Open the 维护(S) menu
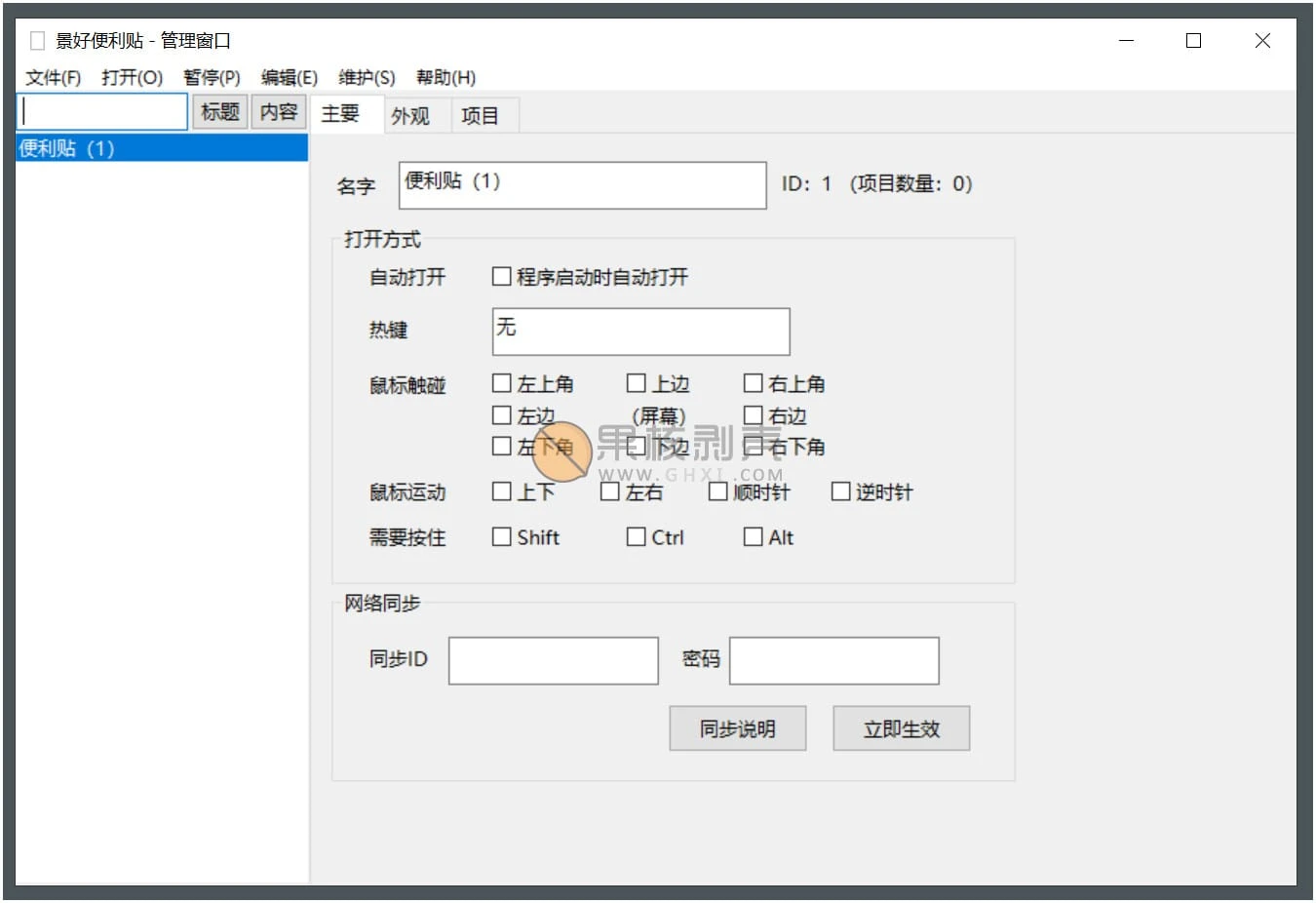The image size is (1316, 903). coord(367,78)
